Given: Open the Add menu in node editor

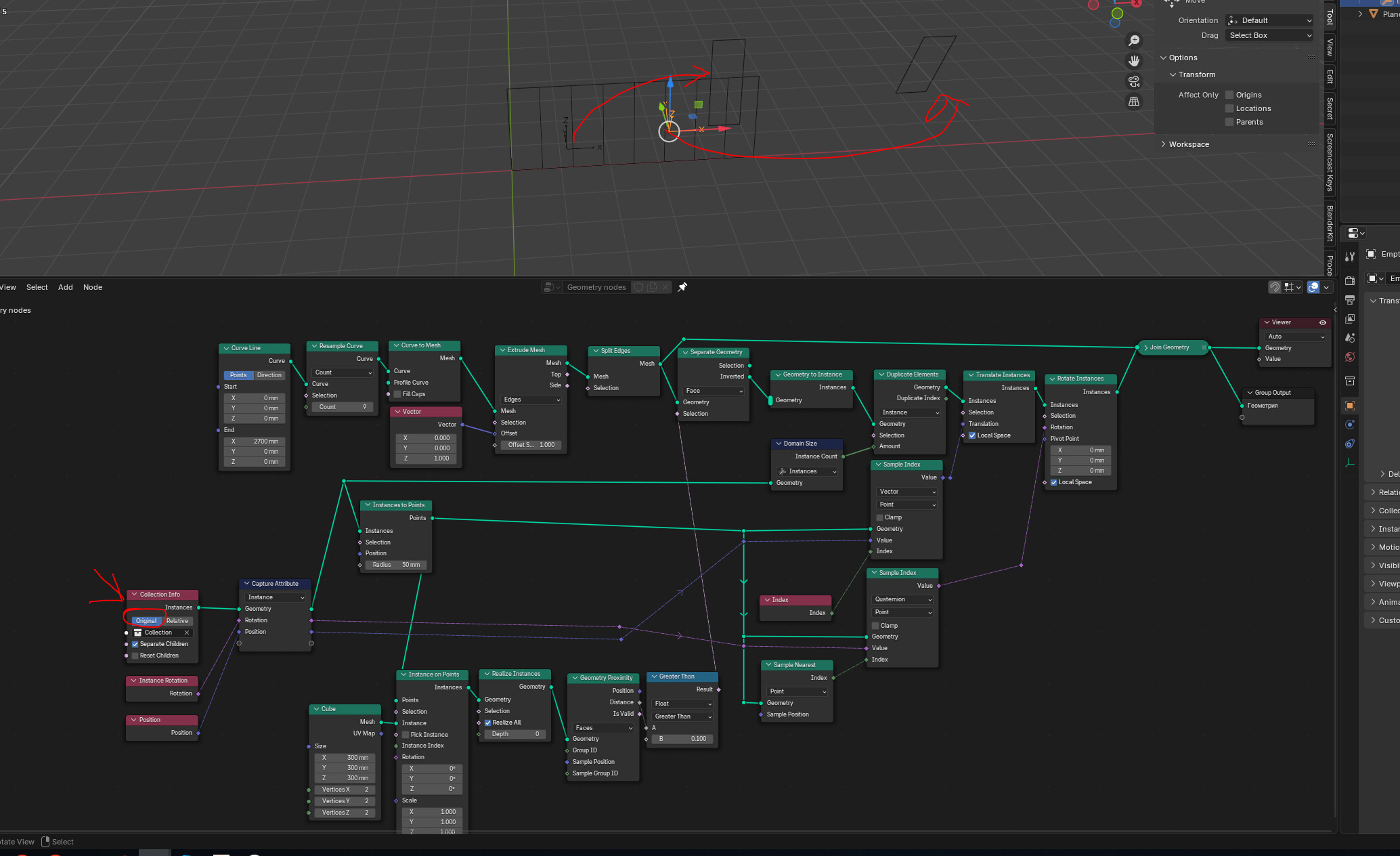Looking at the screenshot, I should [x=66, y=287].
